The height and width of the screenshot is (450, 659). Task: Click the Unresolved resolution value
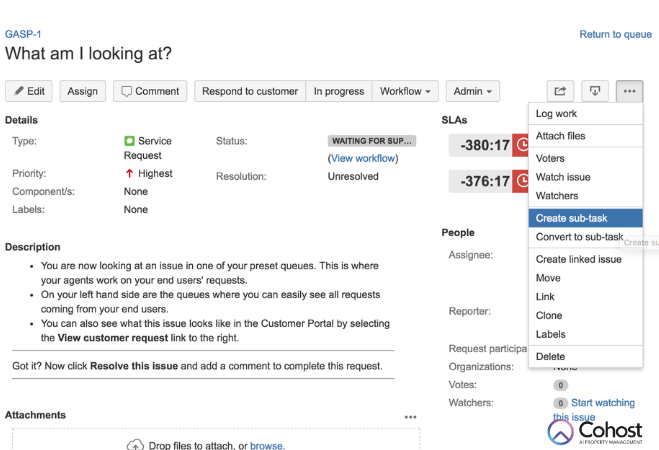[x=353, y=176]
